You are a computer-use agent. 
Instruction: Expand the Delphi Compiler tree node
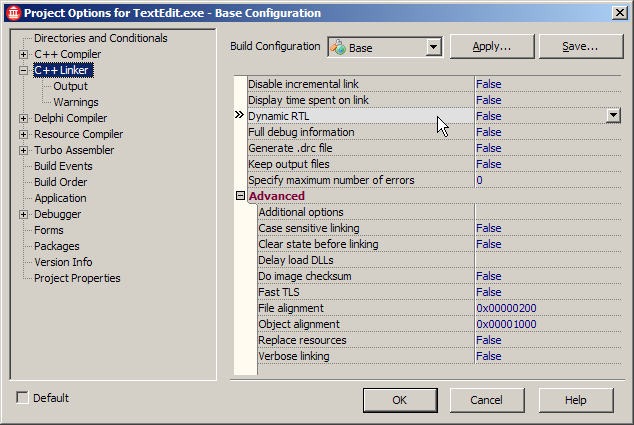[x=24, y=118]
